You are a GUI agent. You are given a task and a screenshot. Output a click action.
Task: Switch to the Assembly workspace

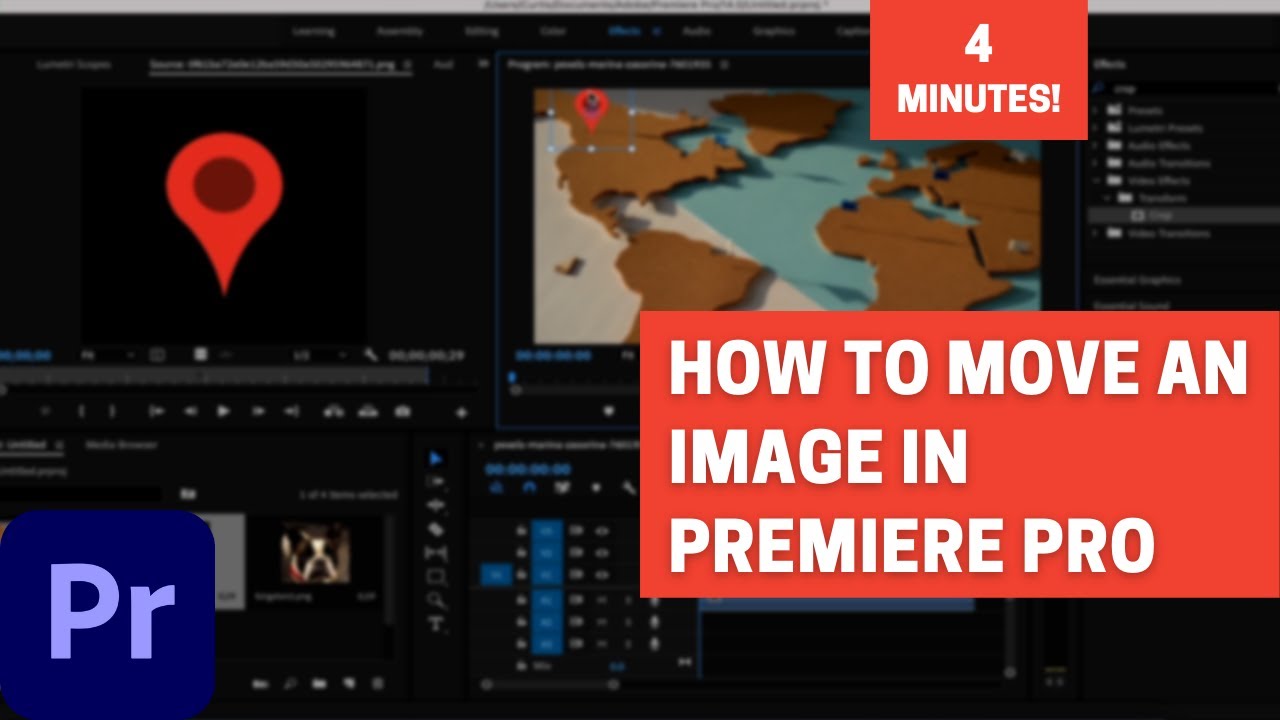399,31
